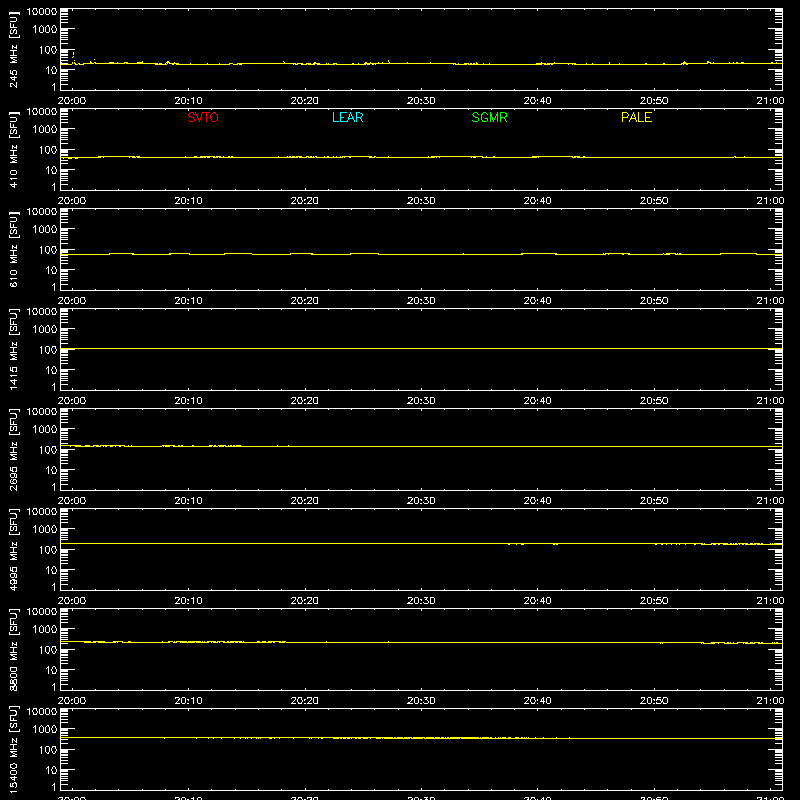Click the 10000 tick of the 245 MHz plot
Image resolution: width=800 pixels, height=800 pixels.
[42, 12]
